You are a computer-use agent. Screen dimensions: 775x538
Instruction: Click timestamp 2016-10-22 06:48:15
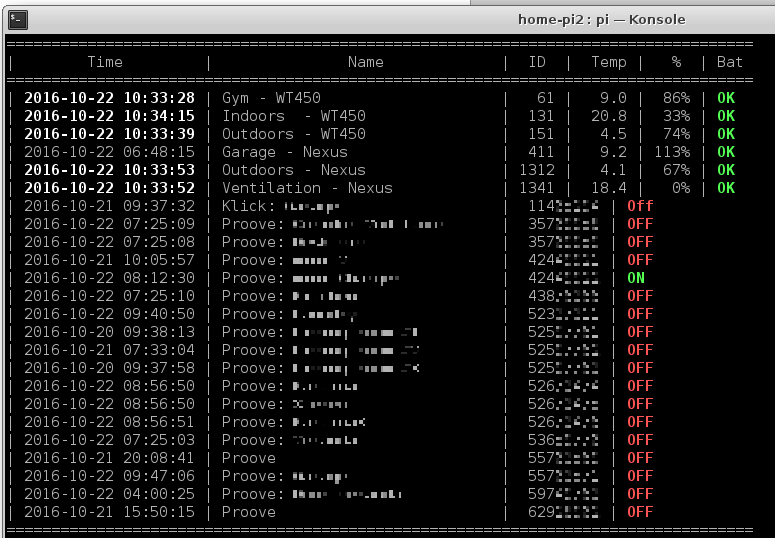coord(109,152)
